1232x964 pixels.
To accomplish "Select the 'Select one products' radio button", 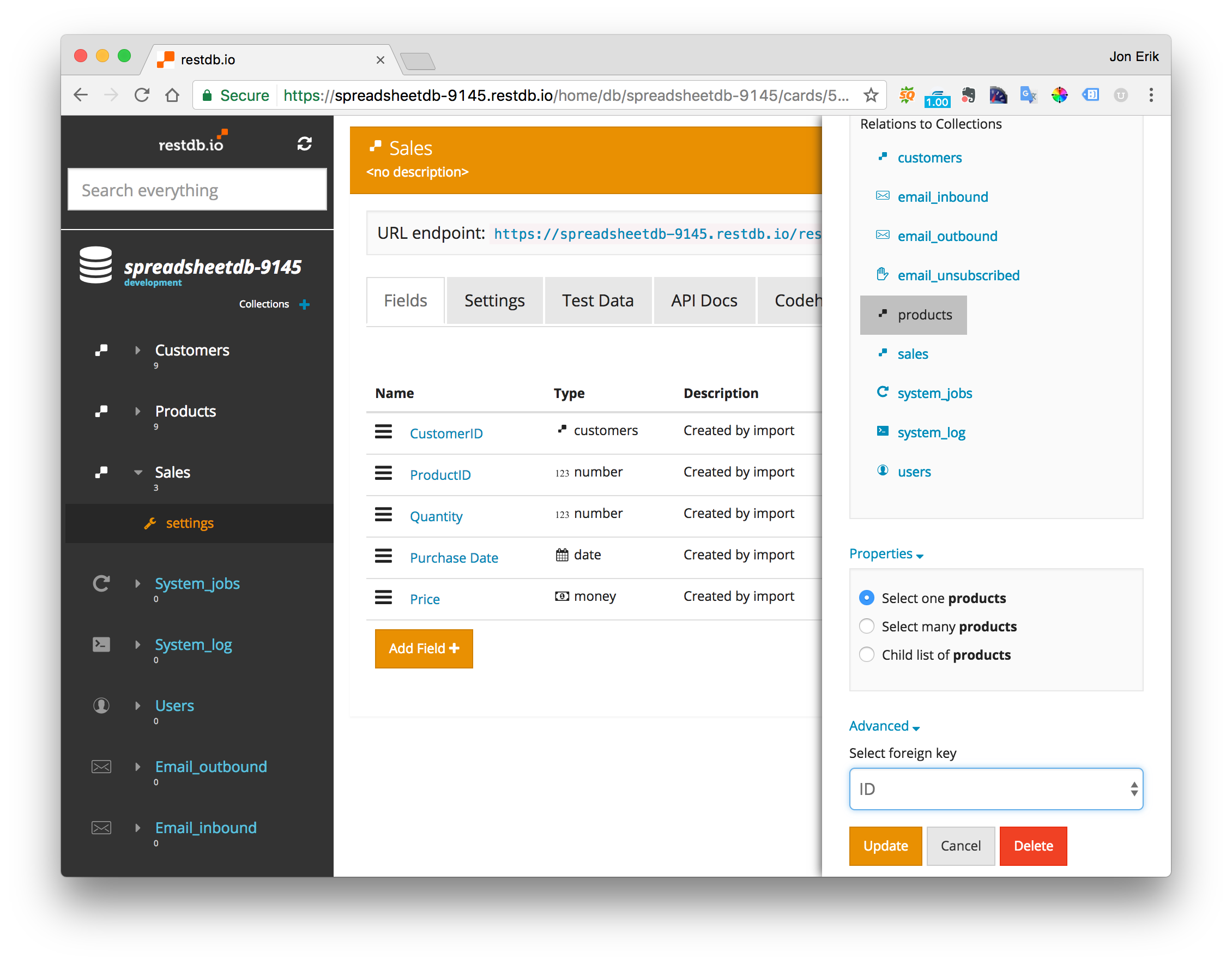I will pos(865,597).
